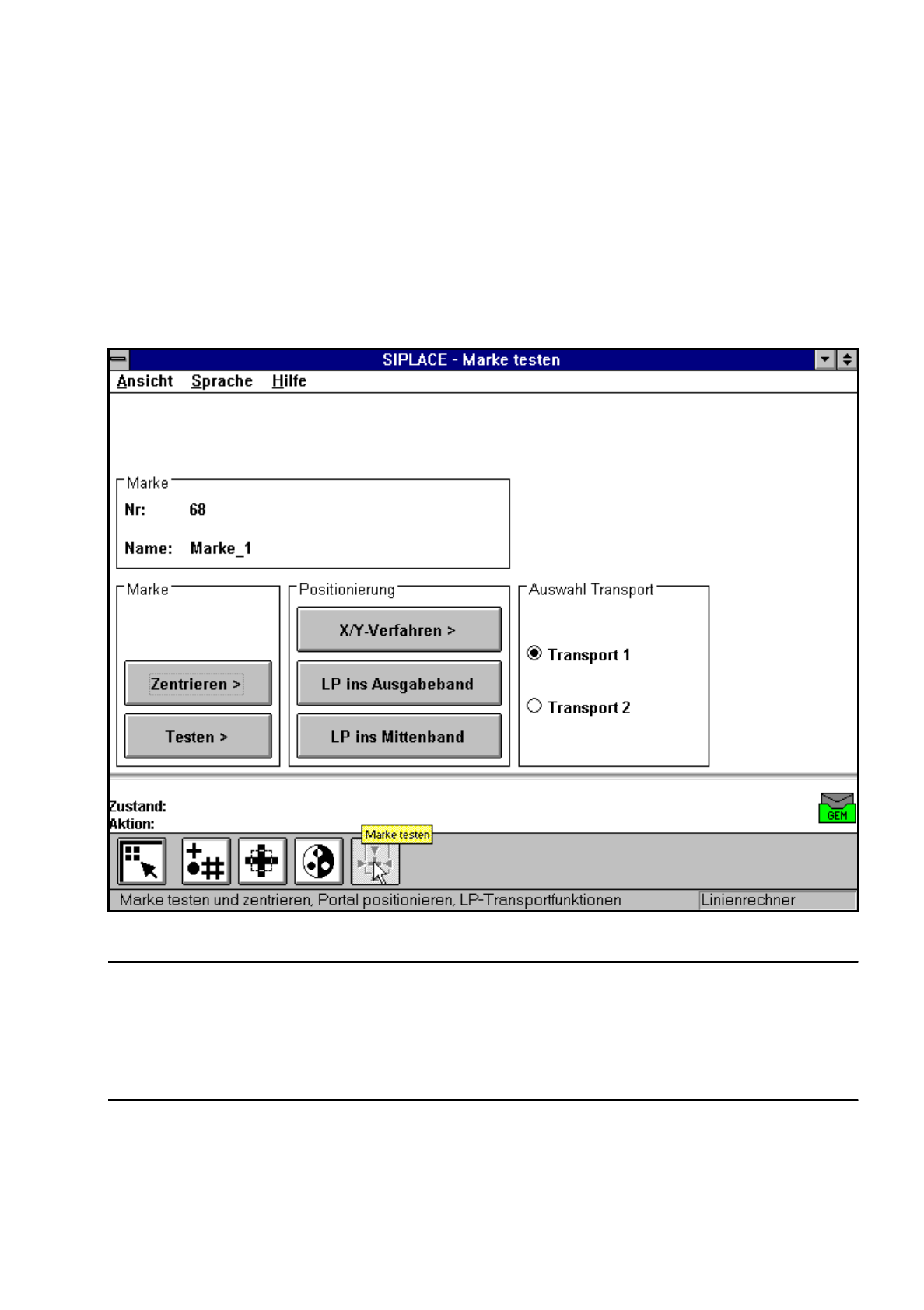This screenshot has height=1310, width=924.
Task: Click the Testen button
Action: pyautogui.click(x=198, y=737)
